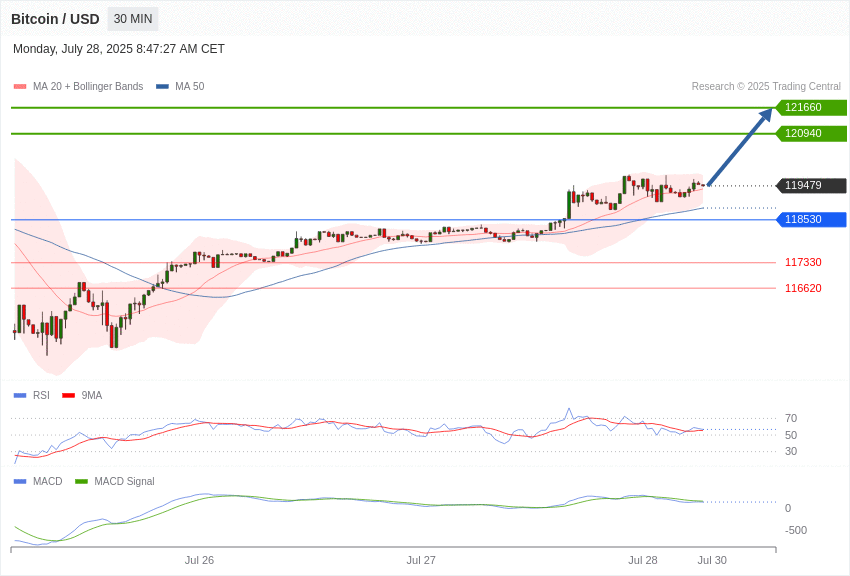Toggle the RSI legend item
This screenshot has height=576, width=850.
(31, 396)
